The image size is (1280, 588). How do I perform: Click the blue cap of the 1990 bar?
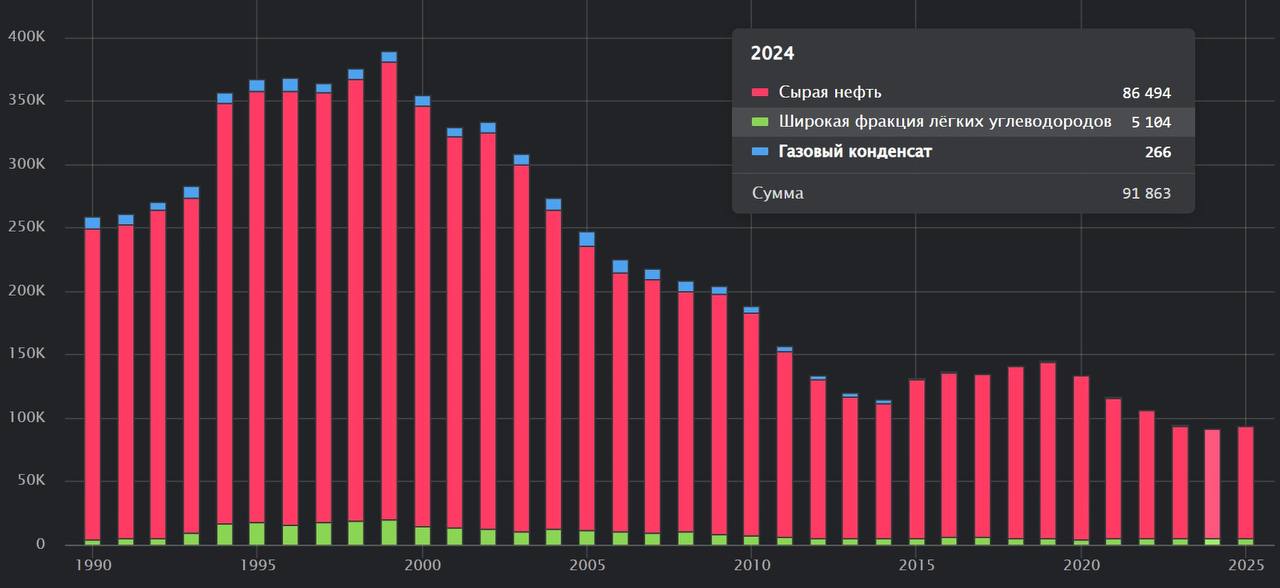click(92, 223)
